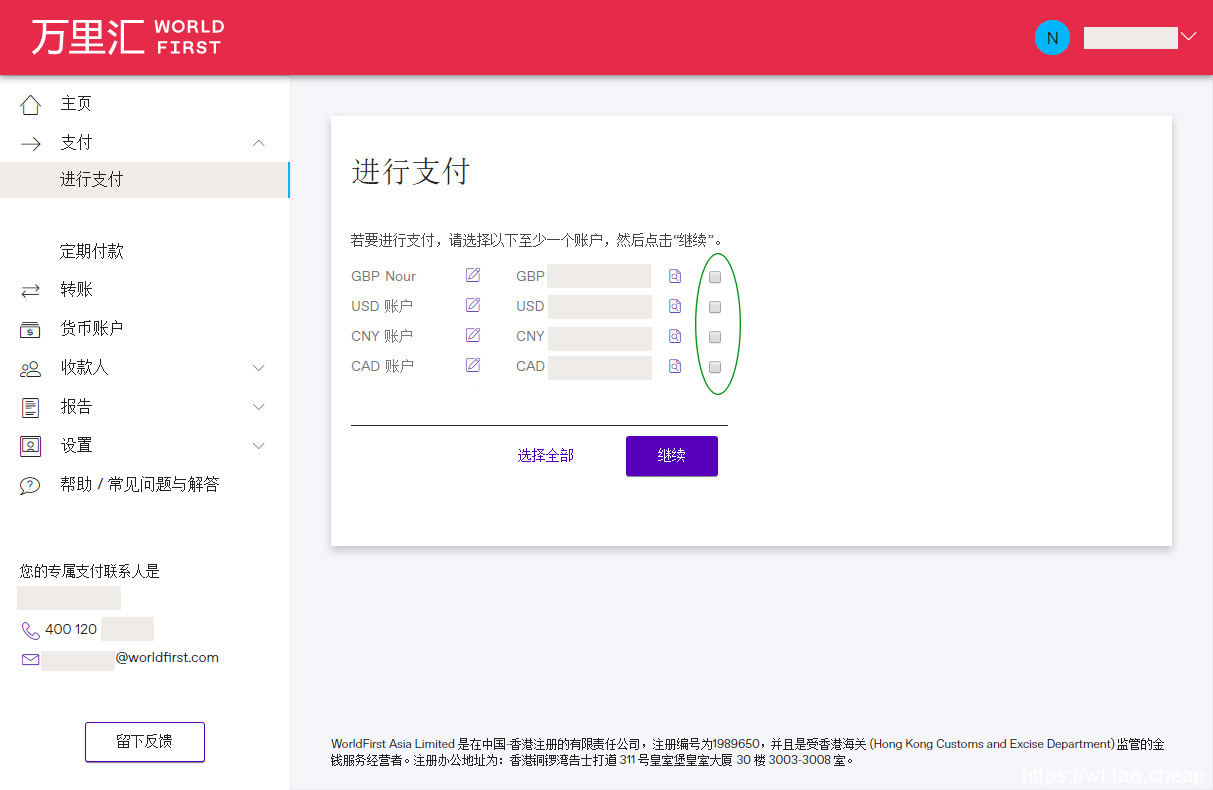Click the WorldFirst 万里汇 logo
The height and width of the screenshot is (790, 1213).
(127, 37)
